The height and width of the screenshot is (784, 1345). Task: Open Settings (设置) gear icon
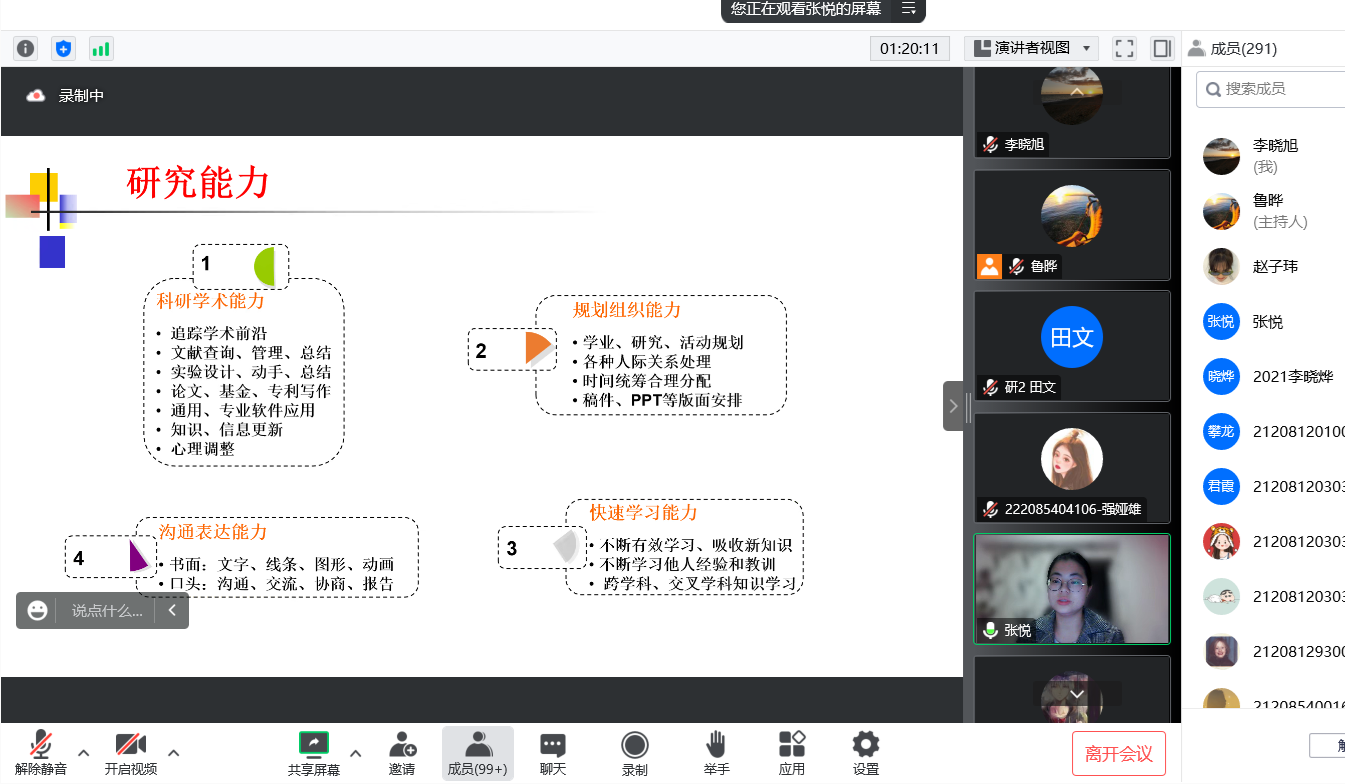865,753
